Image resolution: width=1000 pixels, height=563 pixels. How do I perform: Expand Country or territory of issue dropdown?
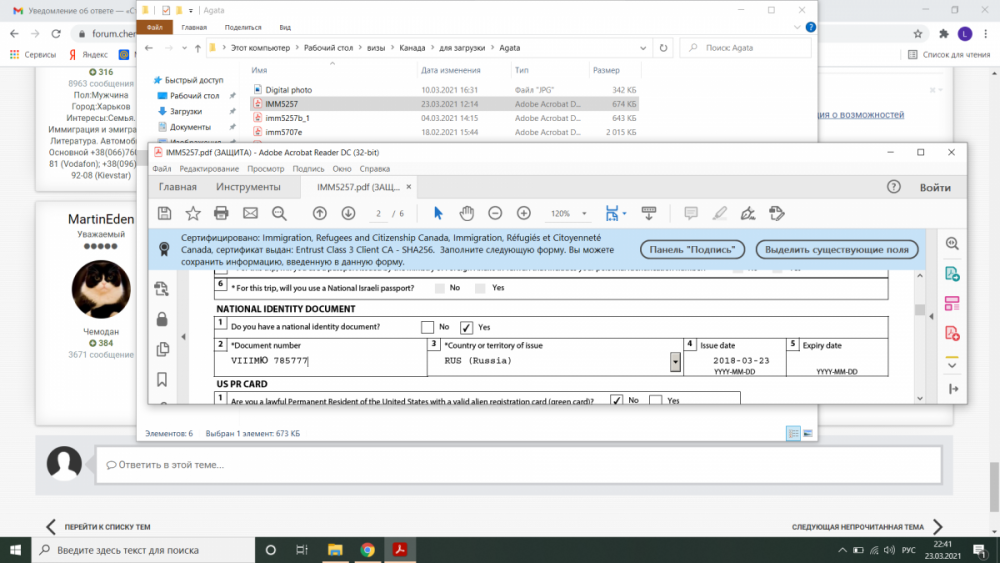point(675,361)
